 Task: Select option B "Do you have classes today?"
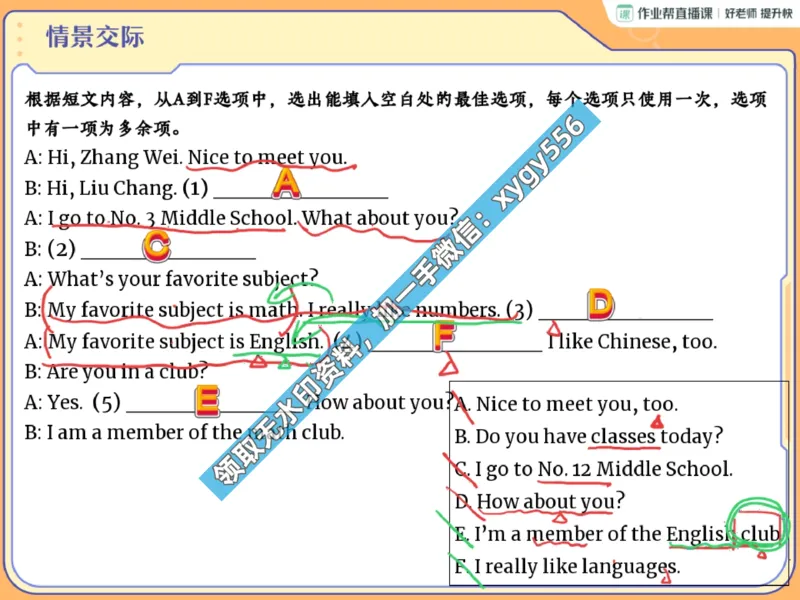(589, 436)
